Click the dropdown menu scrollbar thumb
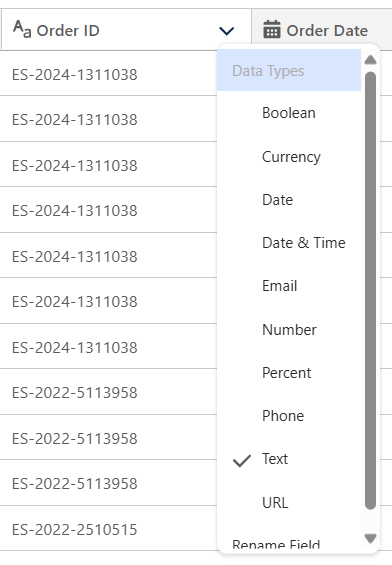Viewport: 392px width, 565px height. [370, 291]
